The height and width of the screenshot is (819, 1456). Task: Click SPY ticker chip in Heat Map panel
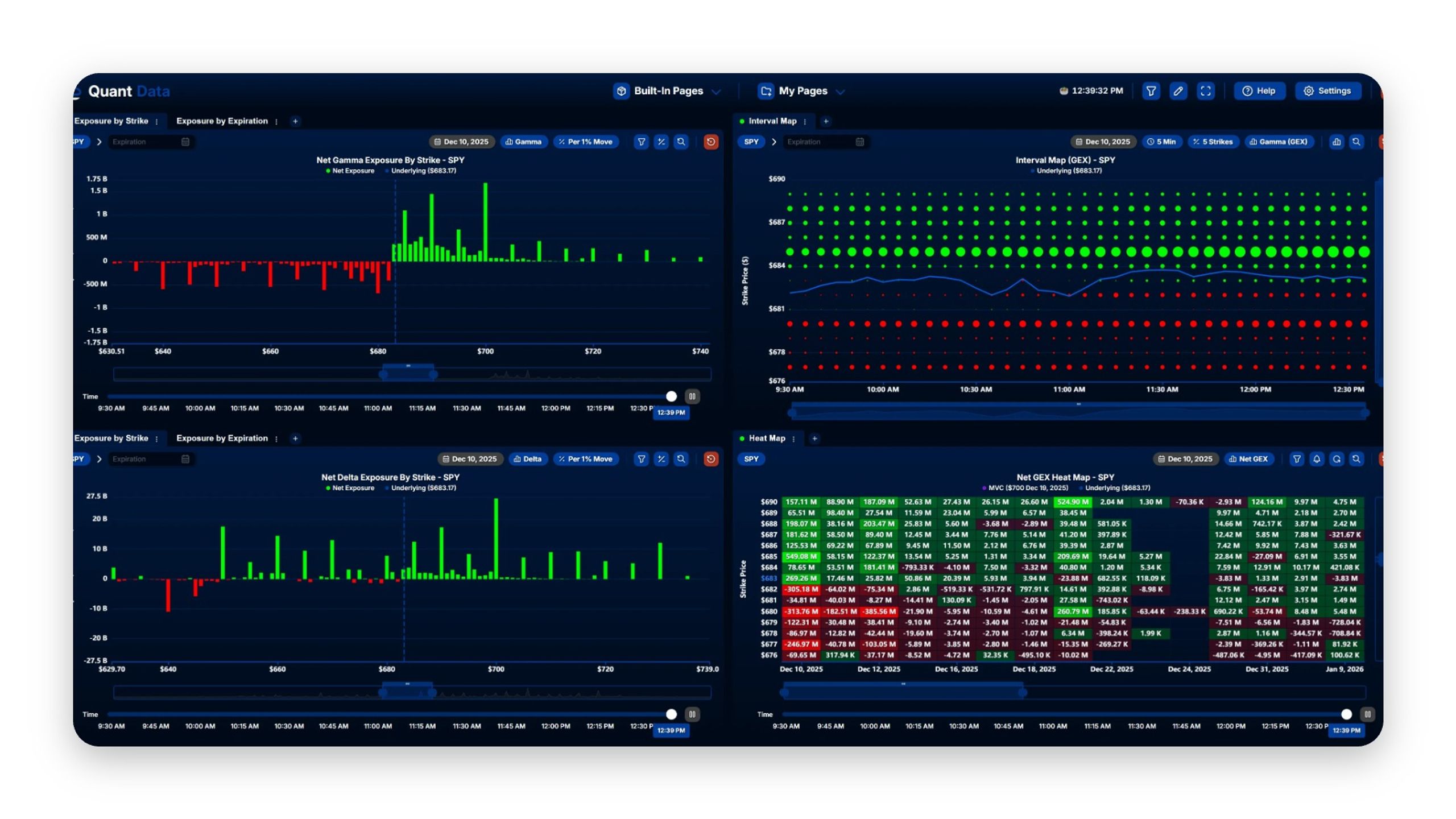751,459
